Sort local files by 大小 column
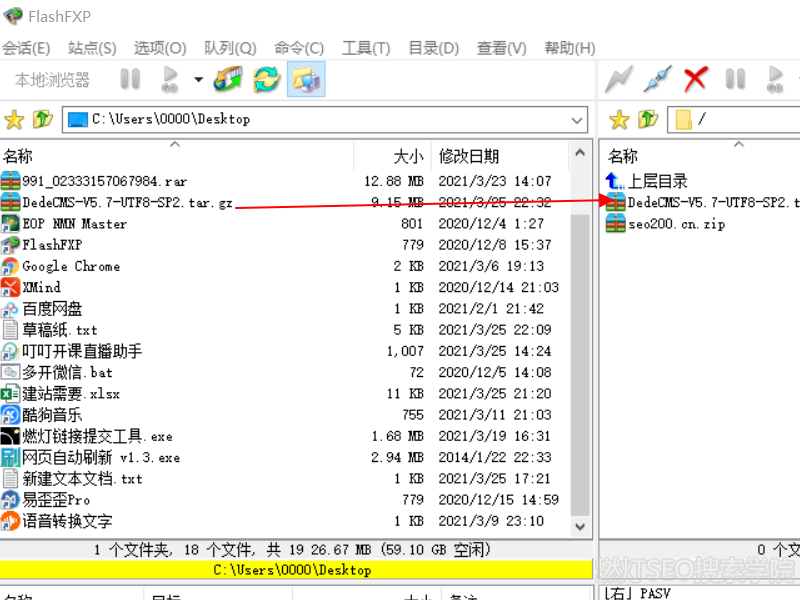The image size is (800, 600). tap(392, 156)
